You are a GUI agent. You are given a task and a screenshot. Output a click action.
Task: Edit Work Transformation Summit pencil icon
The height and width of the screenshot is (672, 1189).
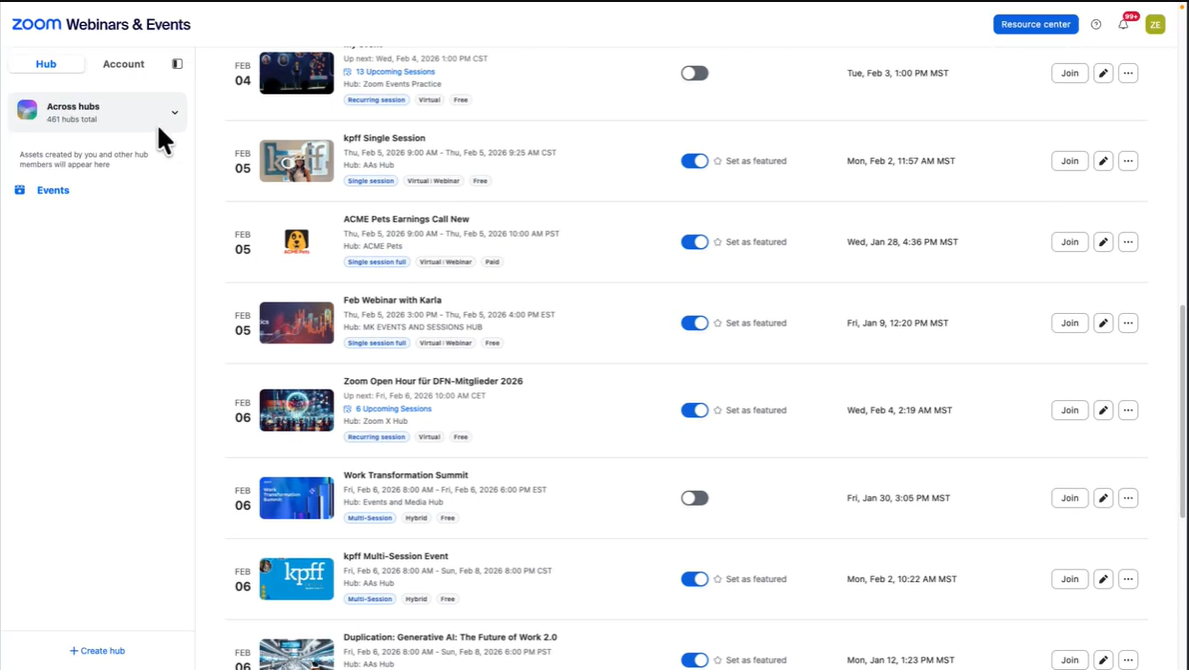pos(1103,498)
